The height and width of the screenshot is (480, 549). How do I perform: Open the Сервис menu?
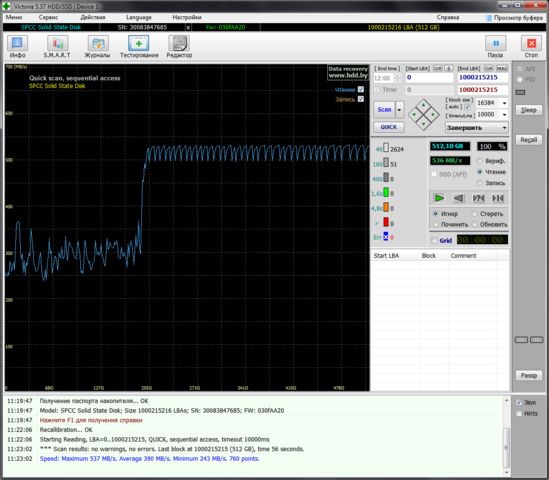(x=48, y=17)
